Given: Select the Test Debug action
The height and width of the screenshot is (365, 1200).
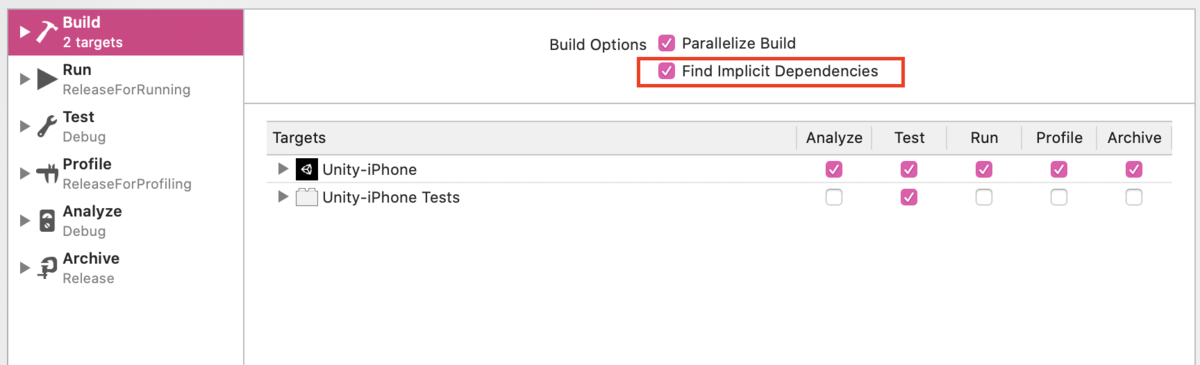Looking at the screenshot, I should click(x=125, y=126).
